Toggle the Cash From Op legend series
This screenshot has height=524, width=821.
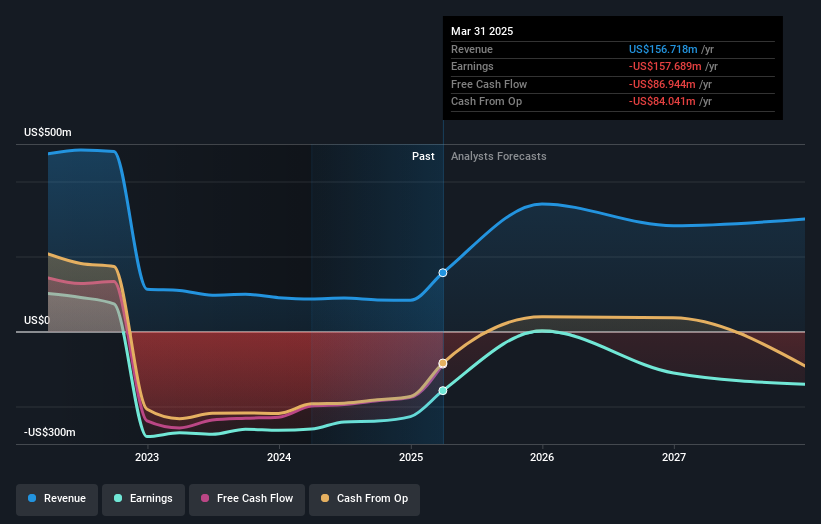[364, 499]
